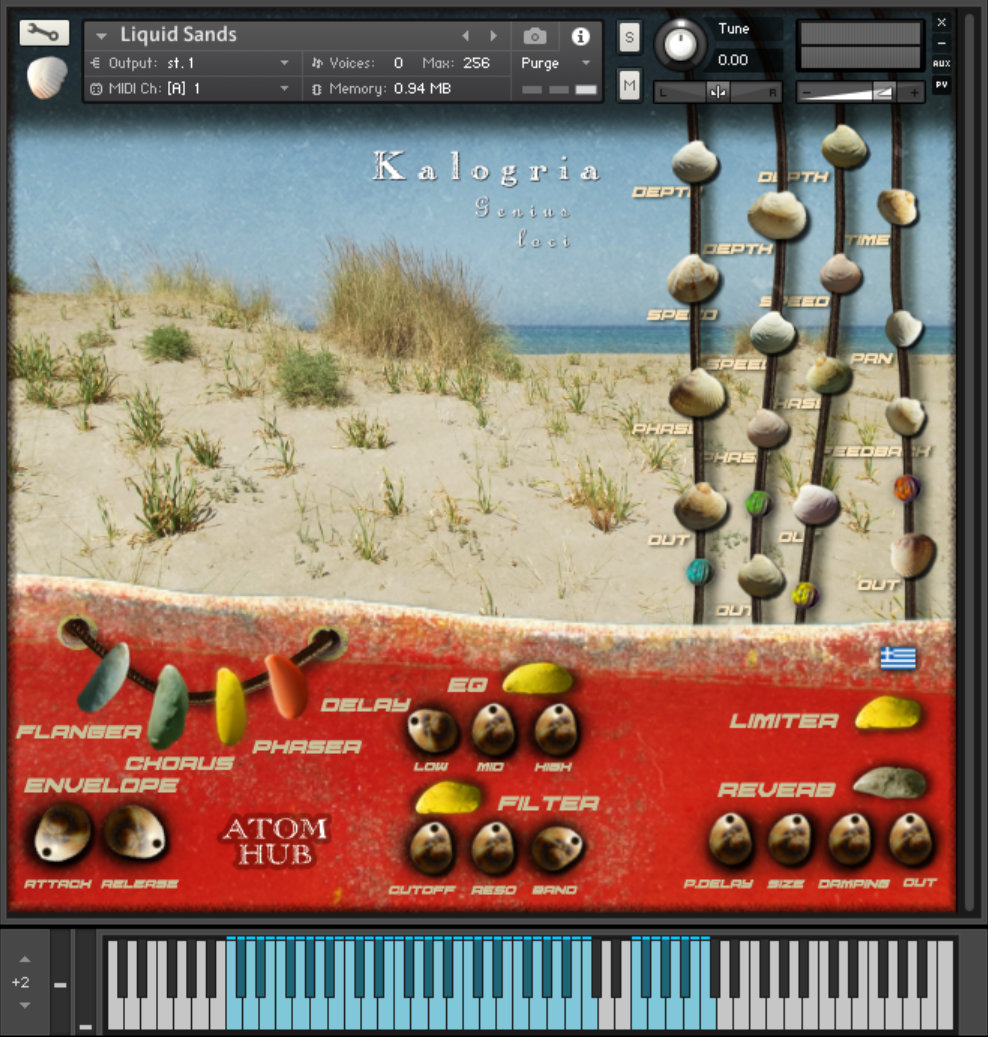Click the Max voices value 256
The image size is (988, 1037).
point(476,63)
